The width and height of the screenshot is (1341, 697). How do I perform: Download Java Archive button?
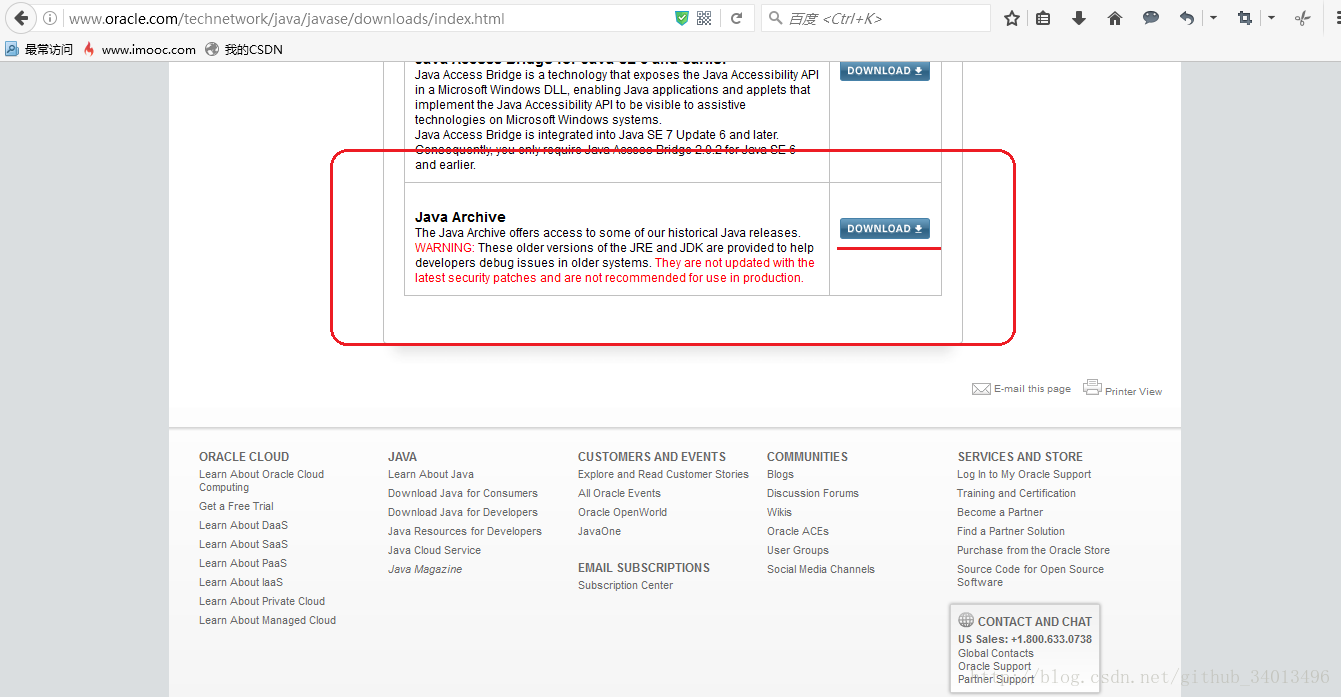[x=885, y=229]
